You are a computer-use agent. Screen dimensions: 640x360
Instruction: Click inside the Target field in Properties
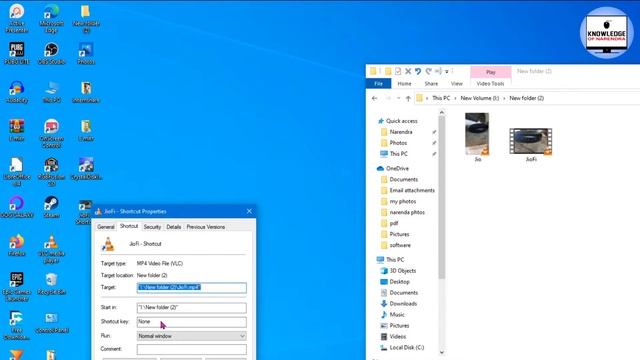(191, 287)
